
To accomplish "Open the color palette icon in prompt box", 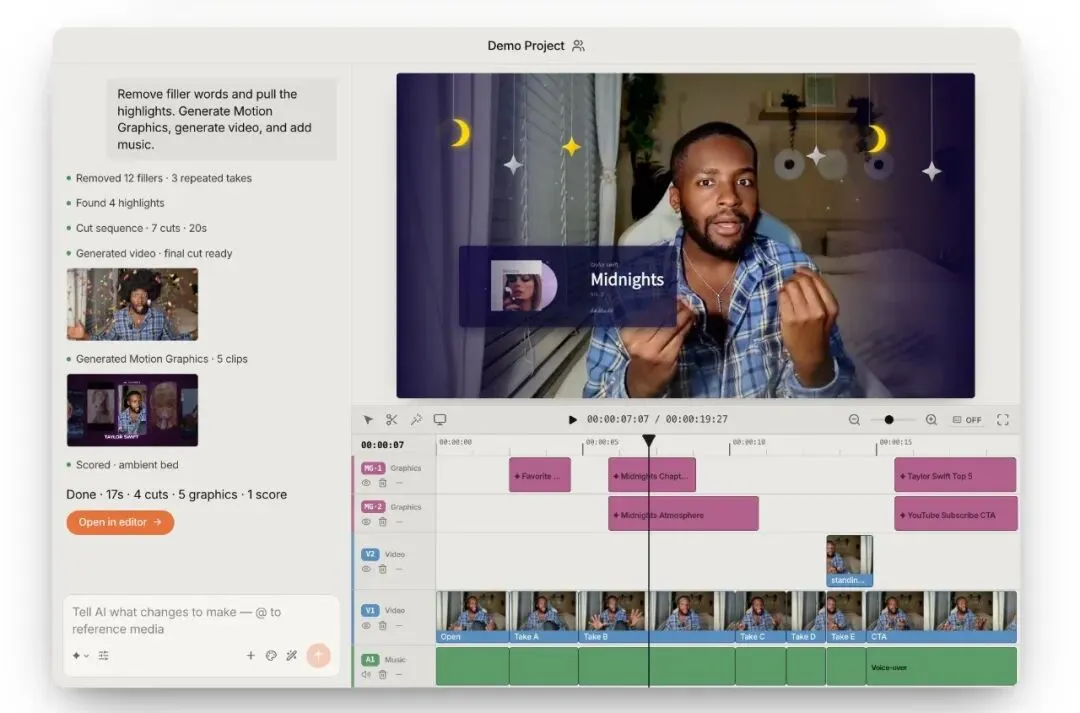I will [271, 656].
